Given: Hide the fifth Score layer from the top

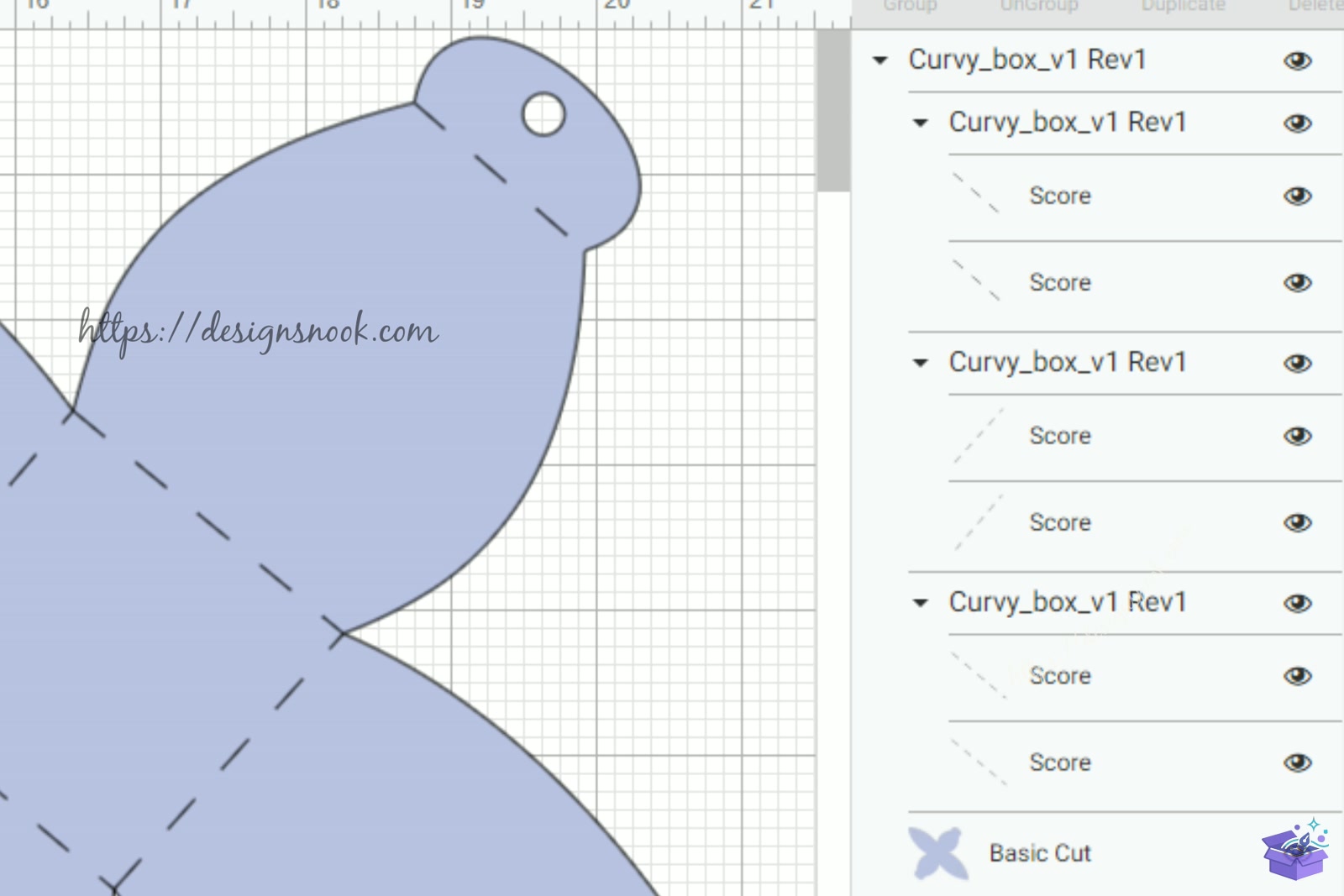Looking at the screenshot, I should 1298,676.
